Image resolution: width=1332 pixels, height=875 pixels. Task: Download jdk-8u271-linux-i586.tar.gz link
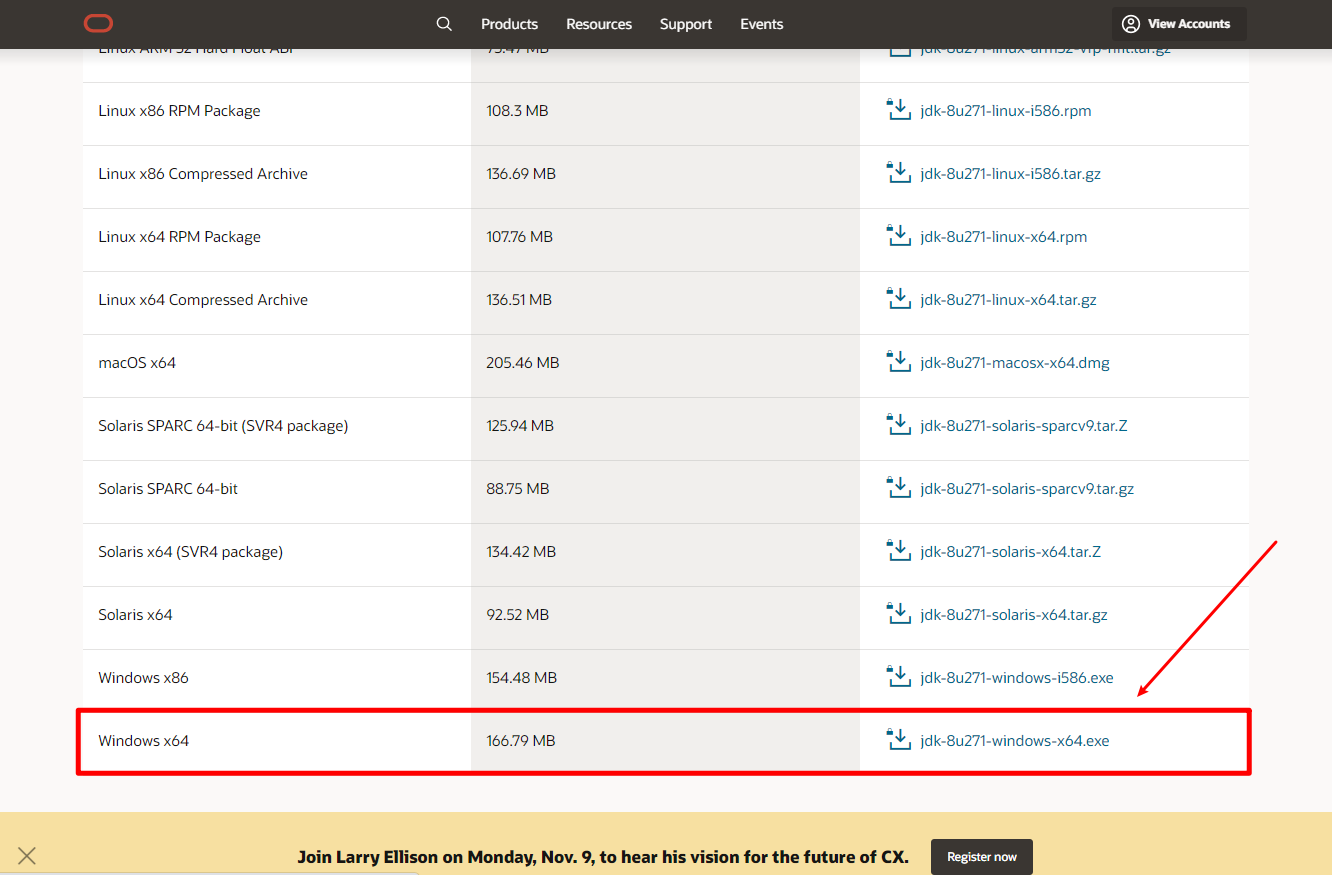click(1011, 174)
